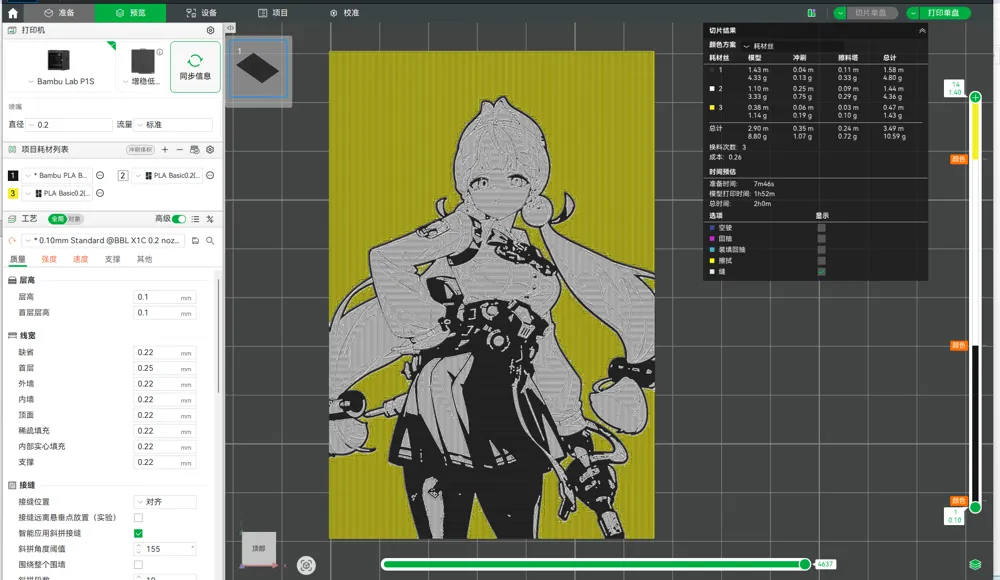Open nozzle 直径 diameter dropdown
This screenshot has width=1000, height=580.
pyautogui.click(x=70, y=125)
